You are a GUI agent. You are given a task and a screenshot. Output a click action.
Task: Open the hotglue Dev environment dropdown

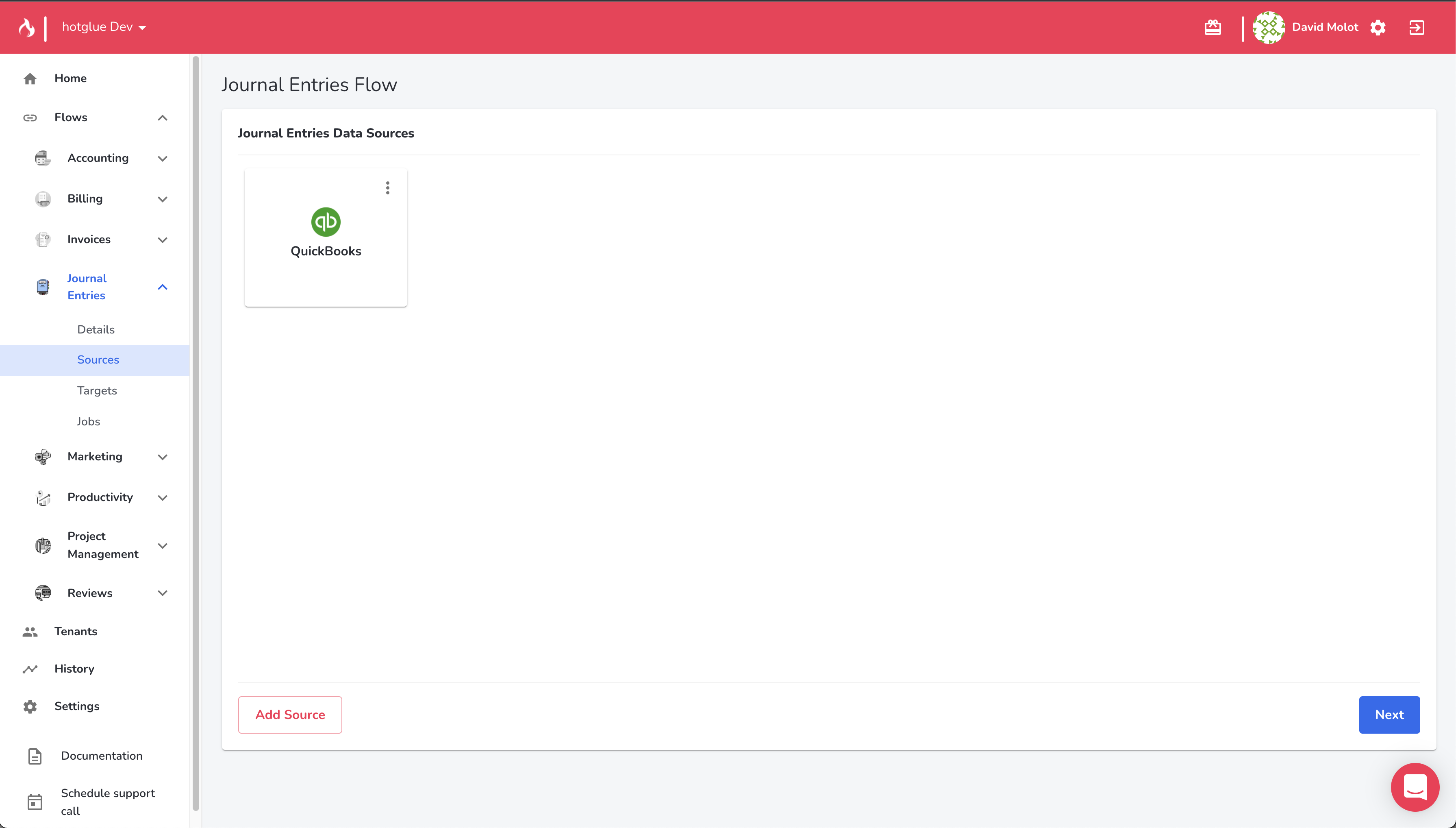click(x=104, y=27)
